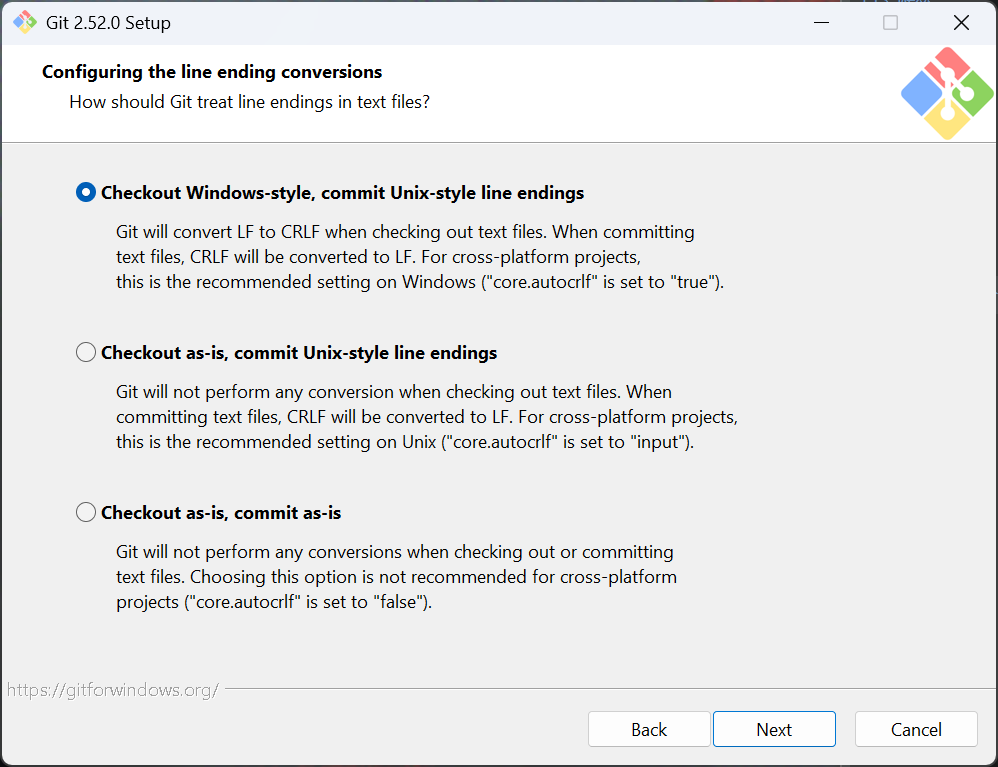
Task: Select the Checkout Windows-style radio button
Action: point(86,193)
